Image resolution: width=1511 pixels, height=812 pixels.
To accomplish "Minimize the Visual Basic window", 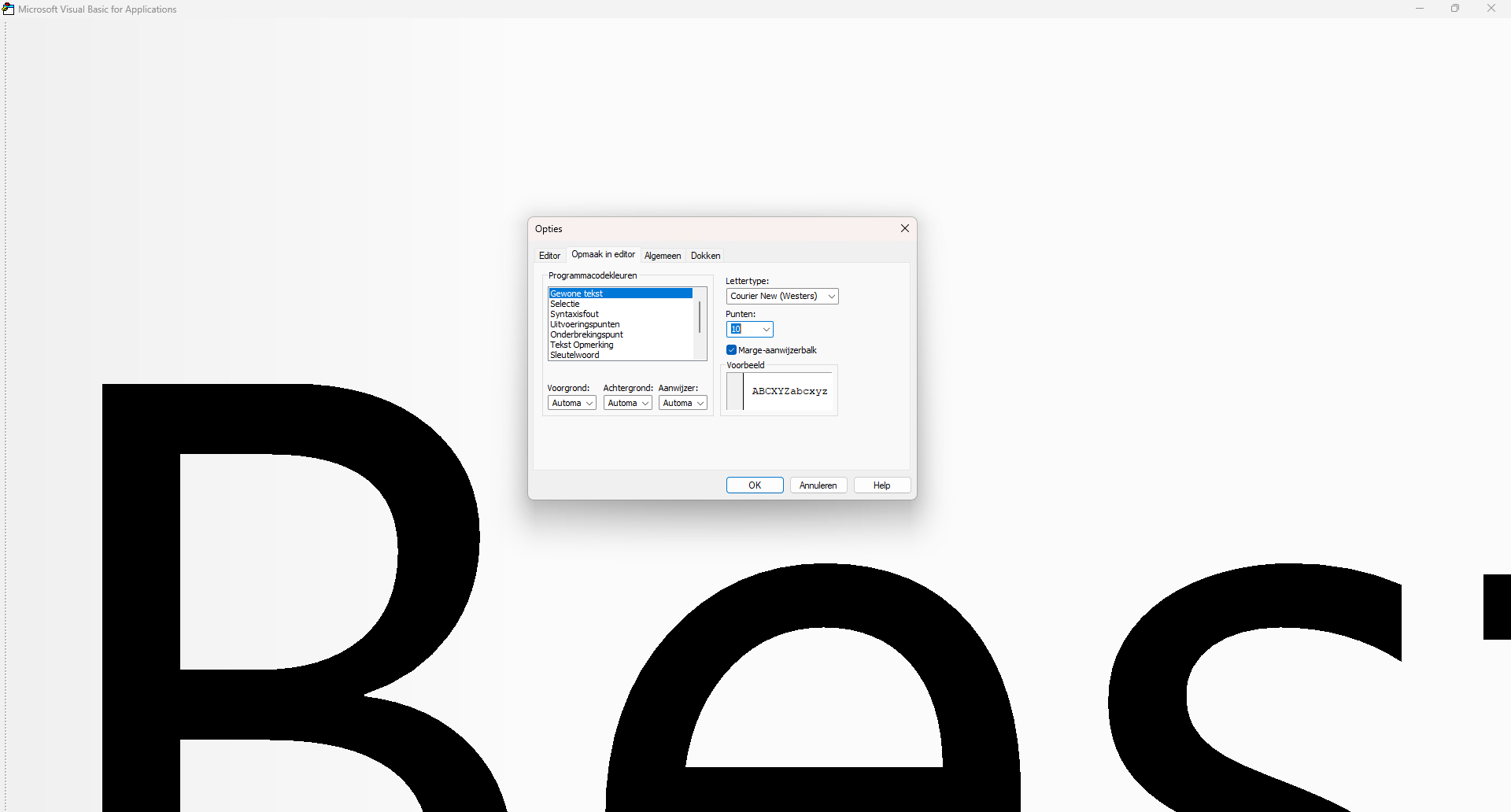I will click(x=1419, y=9).
